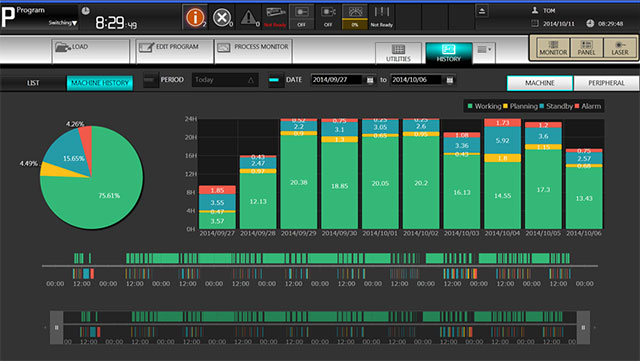Click the green Working legend swatch
Screen dimensions: 640x361
click(x=470, y=106)
